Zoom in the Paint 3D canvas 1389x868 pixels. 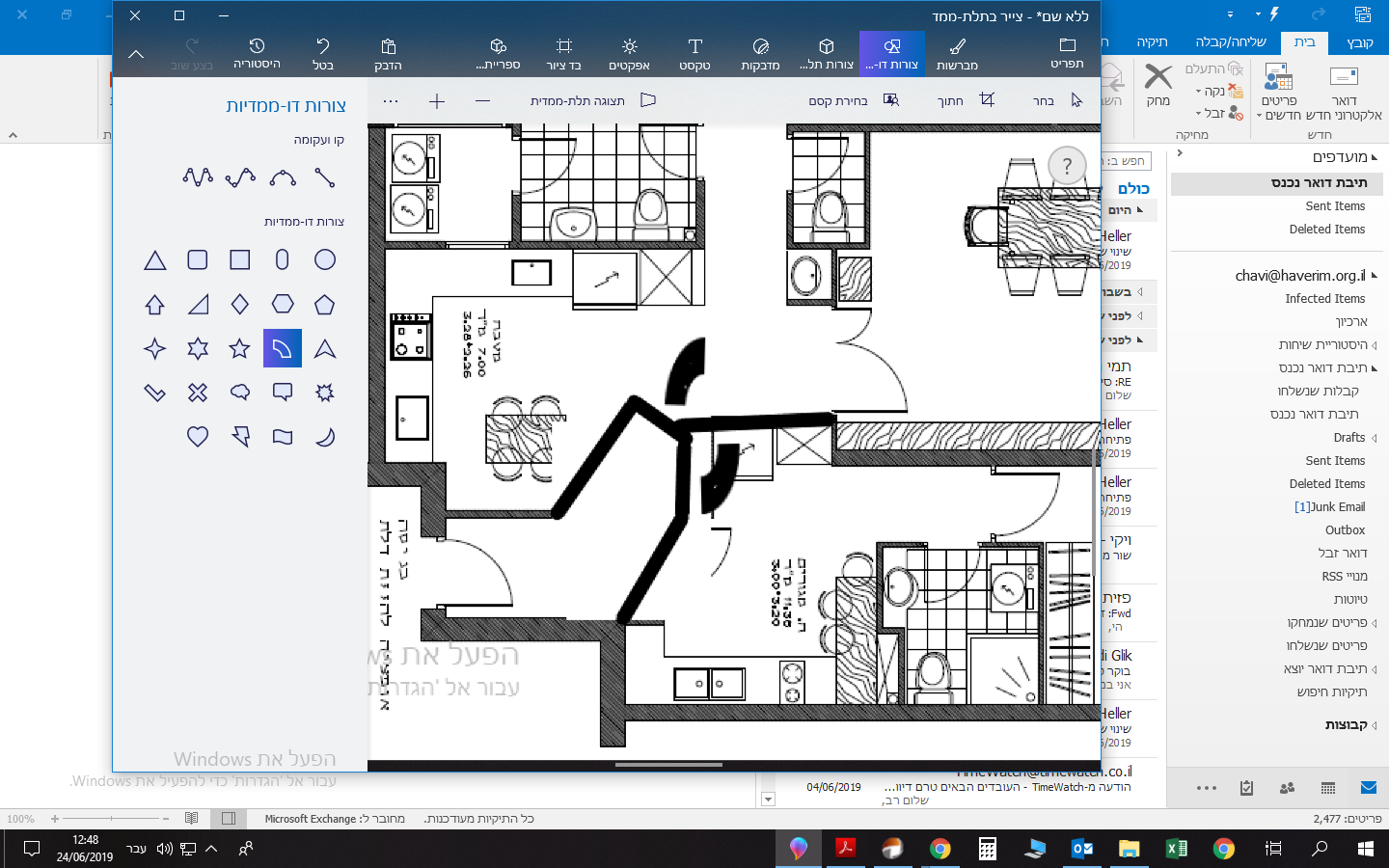[x=437, y=100]
